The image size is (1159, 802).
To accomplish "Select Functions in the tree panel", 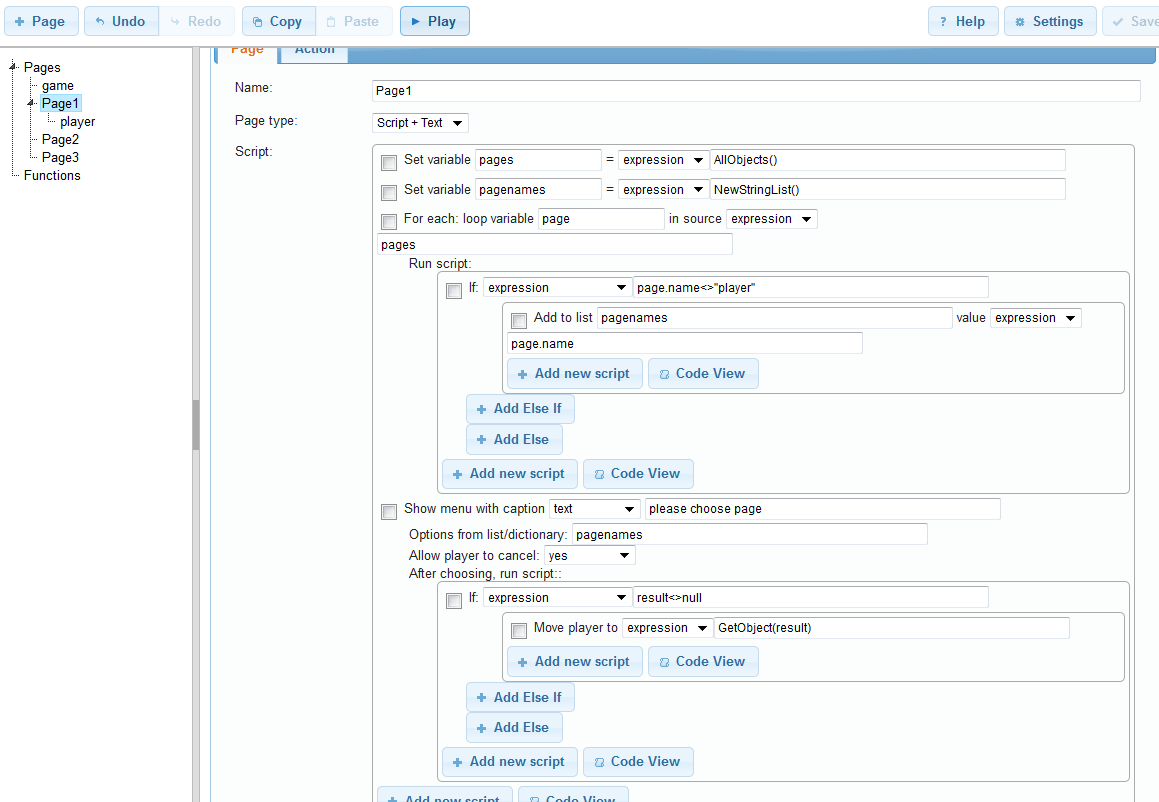I will tap(52, 175).
